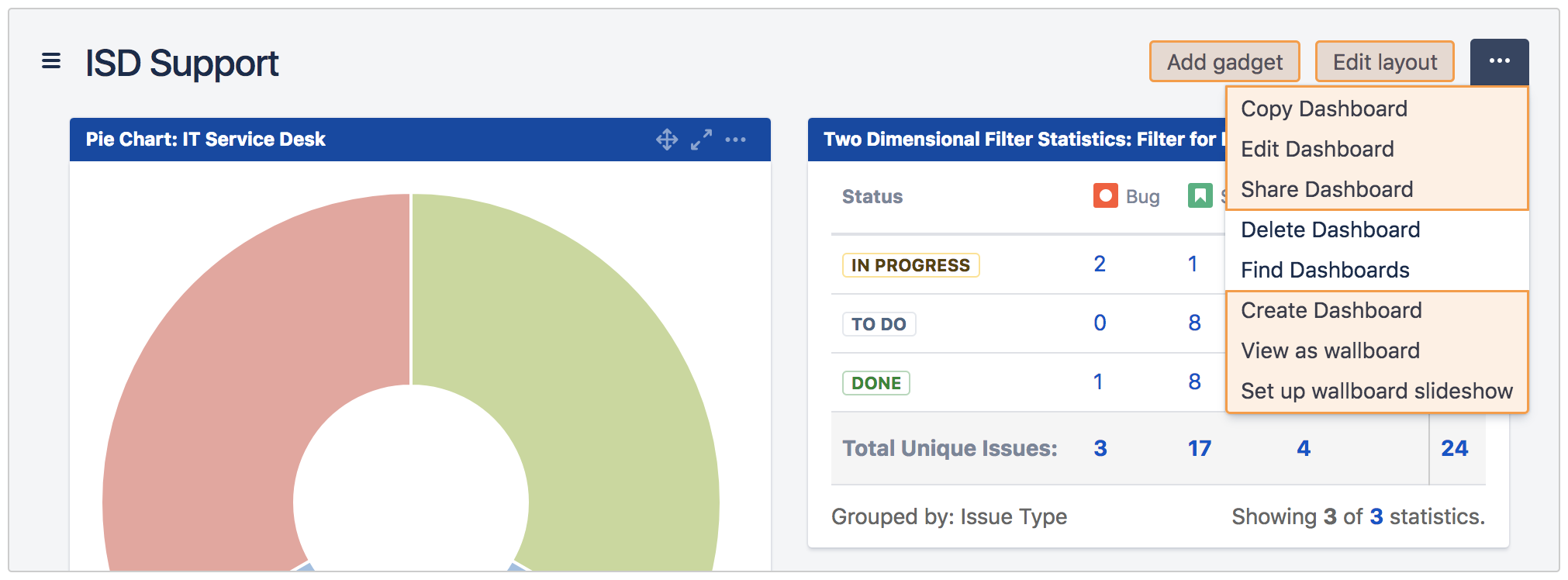Click the Edit layout button
Screen dimensions: 1568x580
tap(1384, 62)
